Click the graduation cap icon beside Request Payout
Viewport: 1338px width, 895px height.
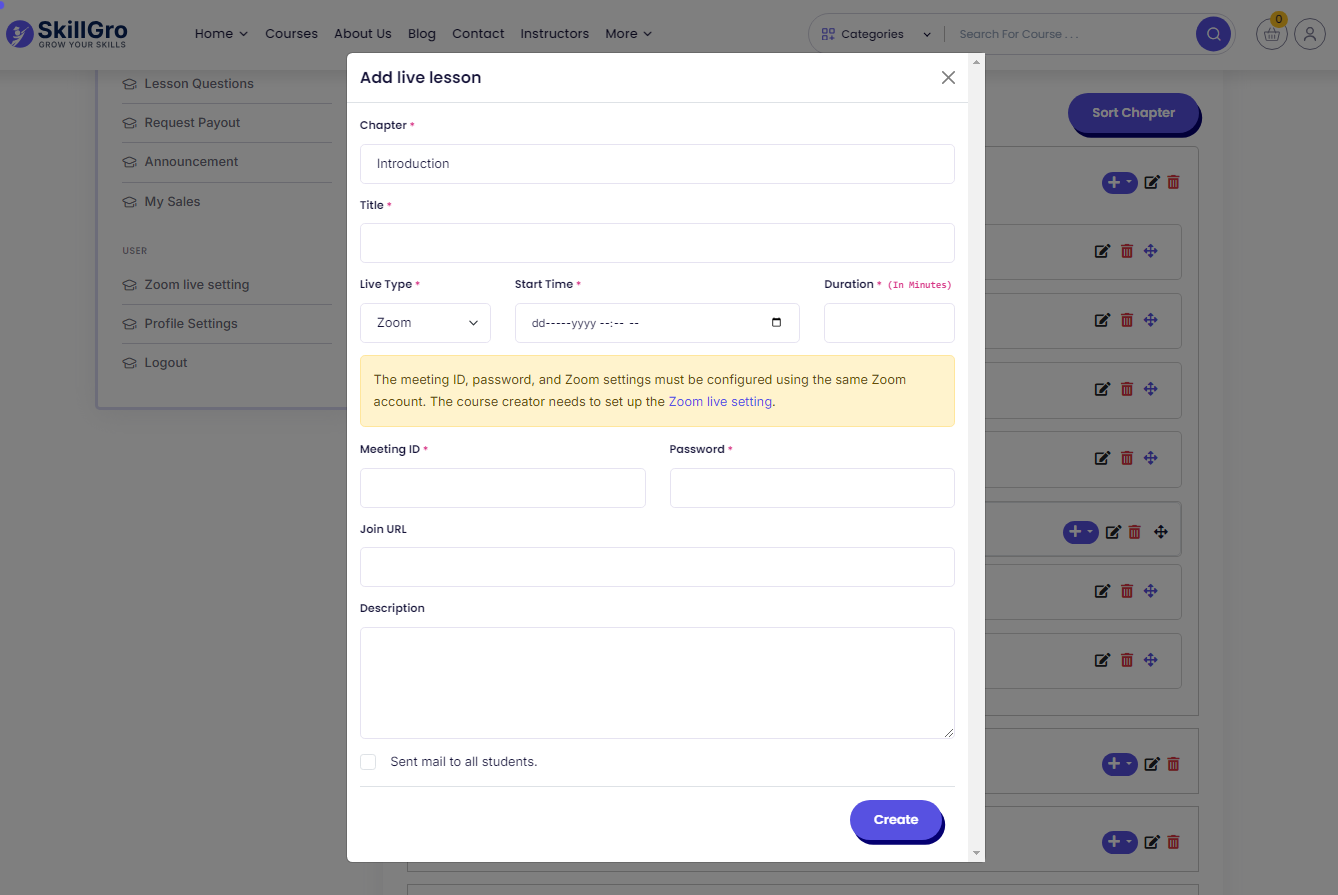click(x=129, y=123)
